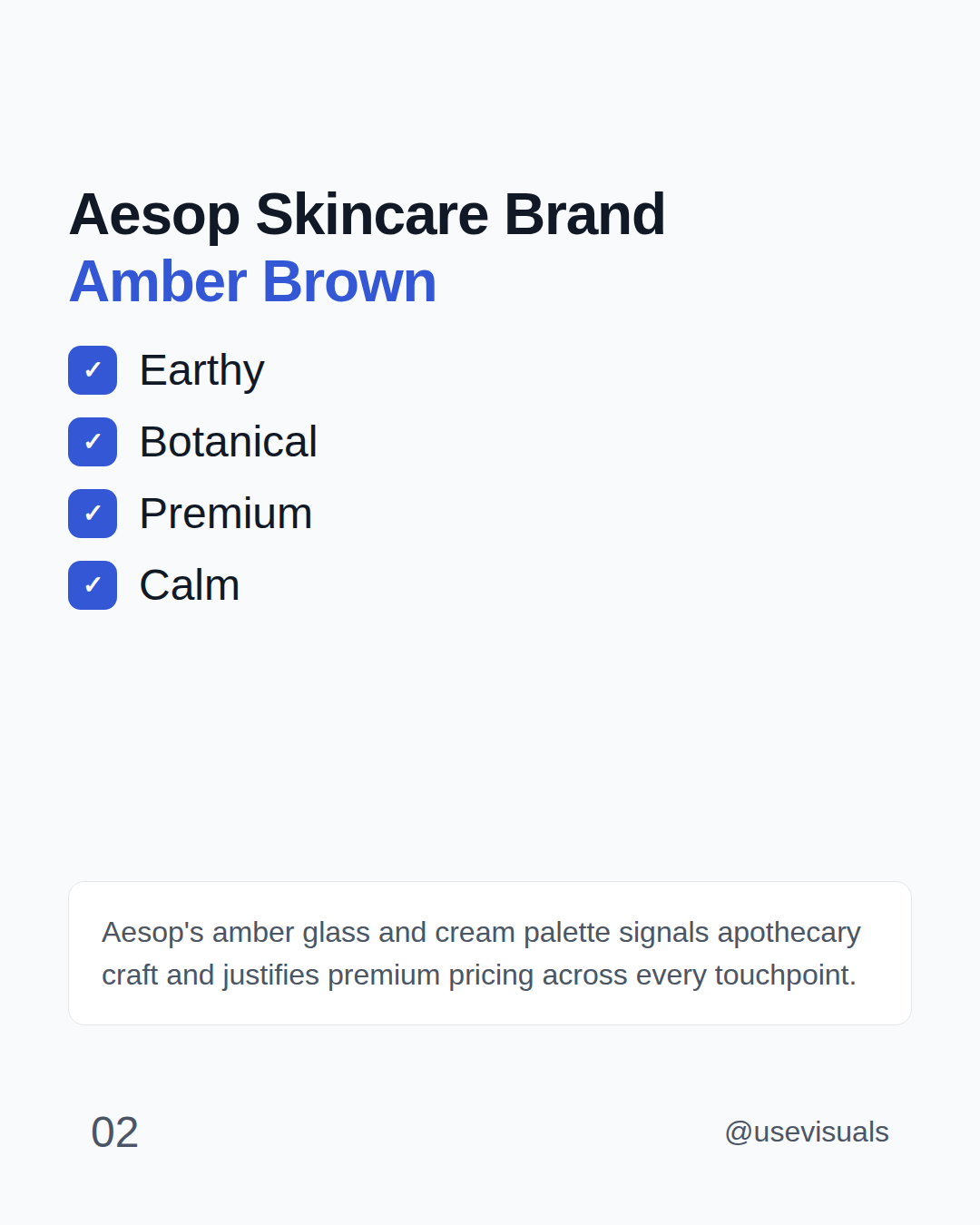Screen dimensions: 980x1225
Task: Click the word touchpoint in the caption
Action: (786, 975)
